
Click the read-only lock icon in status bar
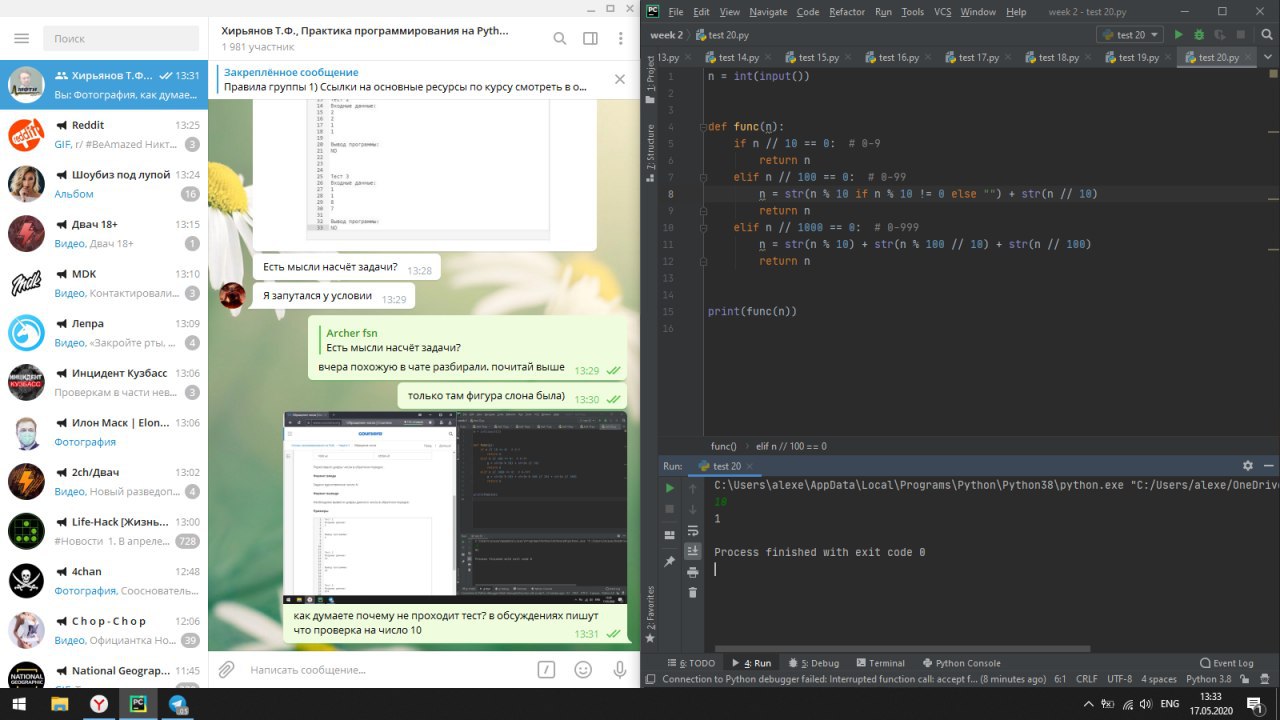coord(1245,679)
